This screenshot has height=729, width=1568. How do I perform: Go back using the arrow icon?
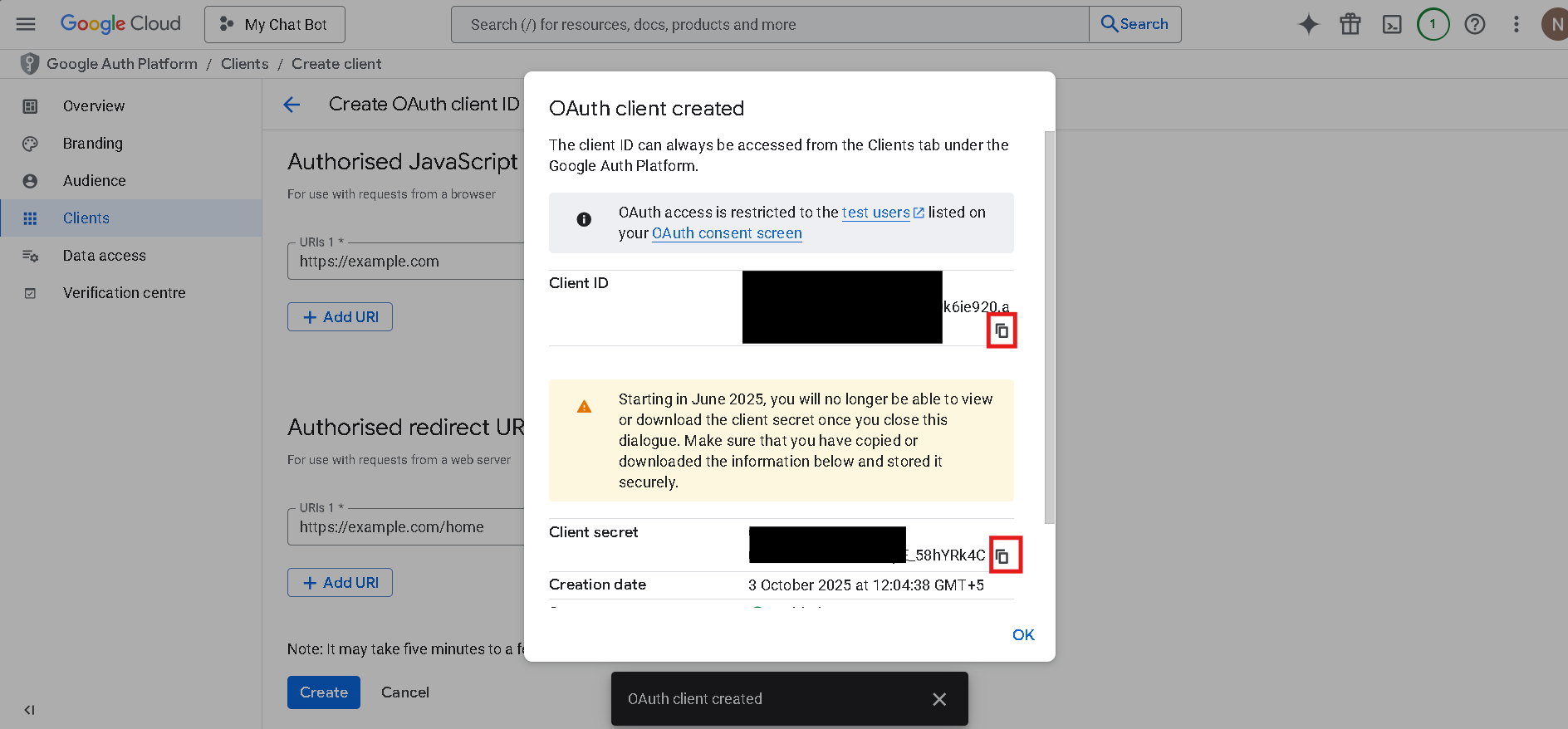(292, 105)
